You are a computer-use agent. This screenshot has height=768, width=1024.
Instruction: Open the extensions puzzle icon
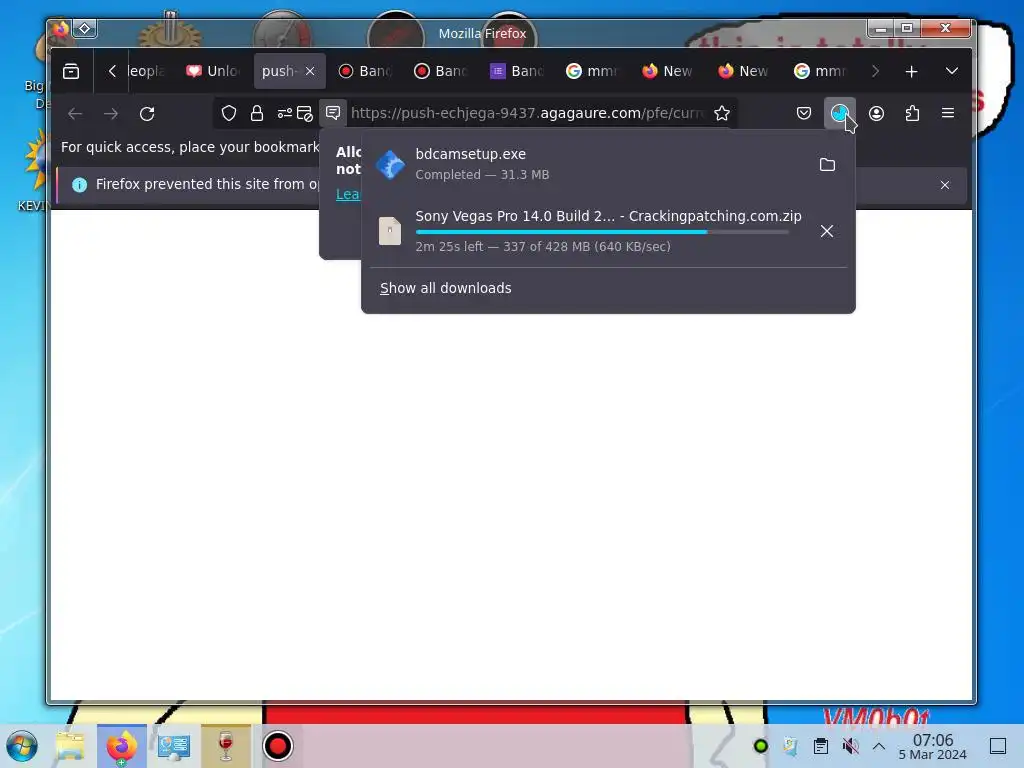click(x=912, y=114)
